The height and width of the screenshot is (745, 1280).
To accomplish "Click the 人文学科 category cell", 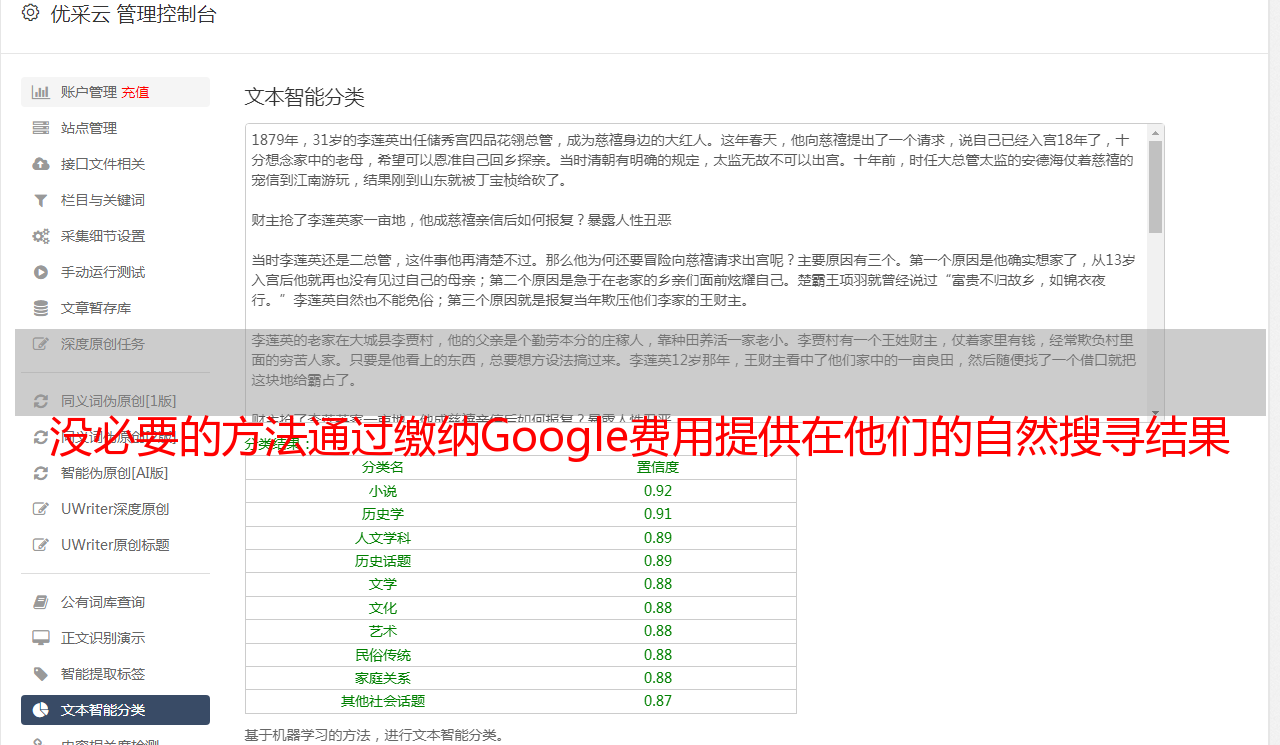I will [x=383, y=538].
